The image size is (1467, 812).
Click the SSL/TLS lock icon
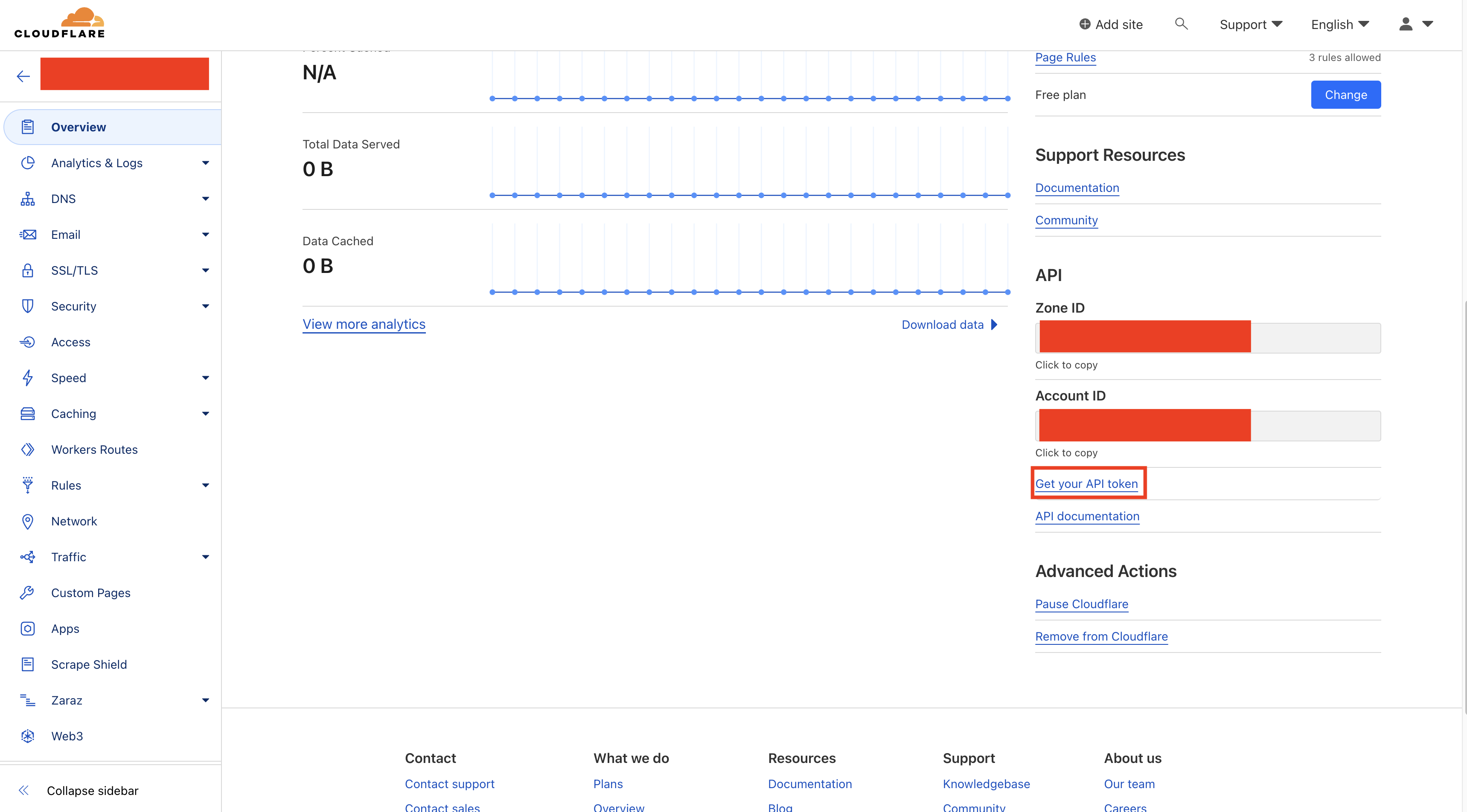[x=28, y=270]
